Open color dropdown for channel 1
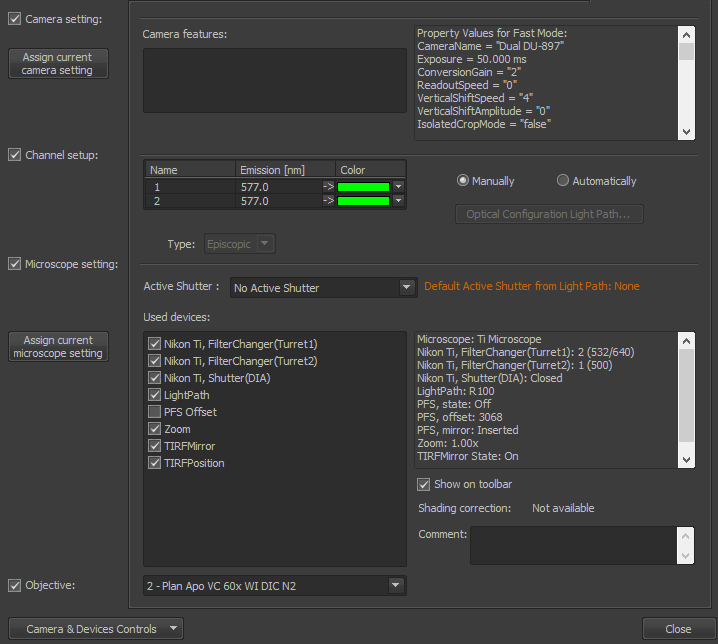The height and width of the screenshot is (644, 718). 398,186
